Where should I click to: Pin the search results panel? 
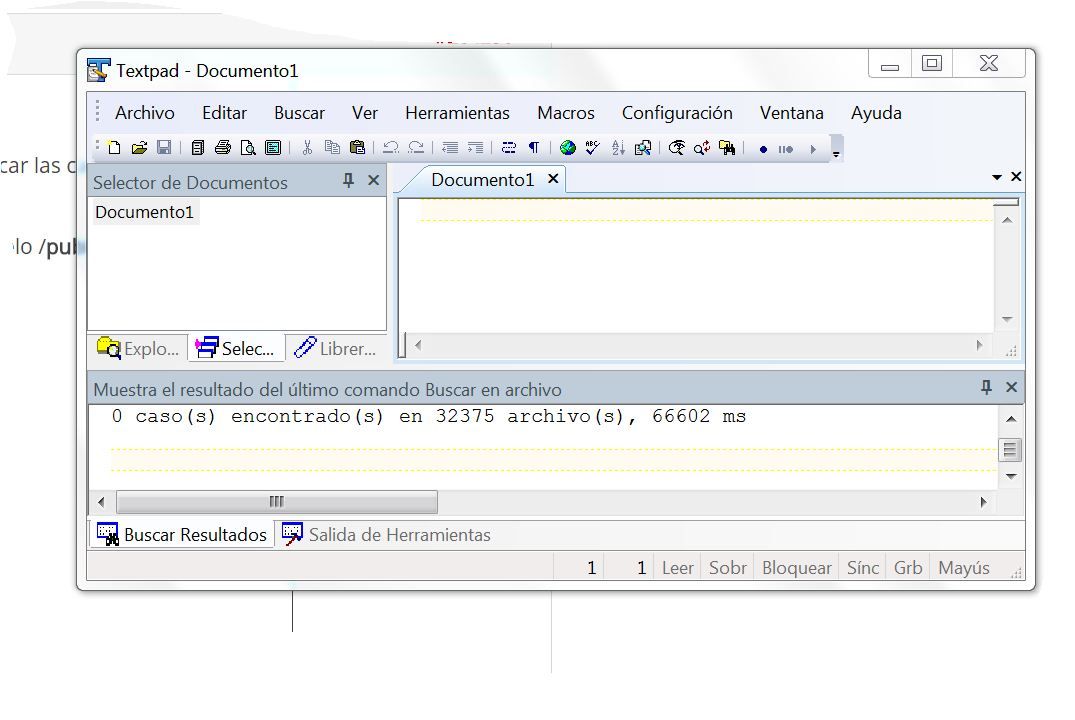click(x=986, y=387)
